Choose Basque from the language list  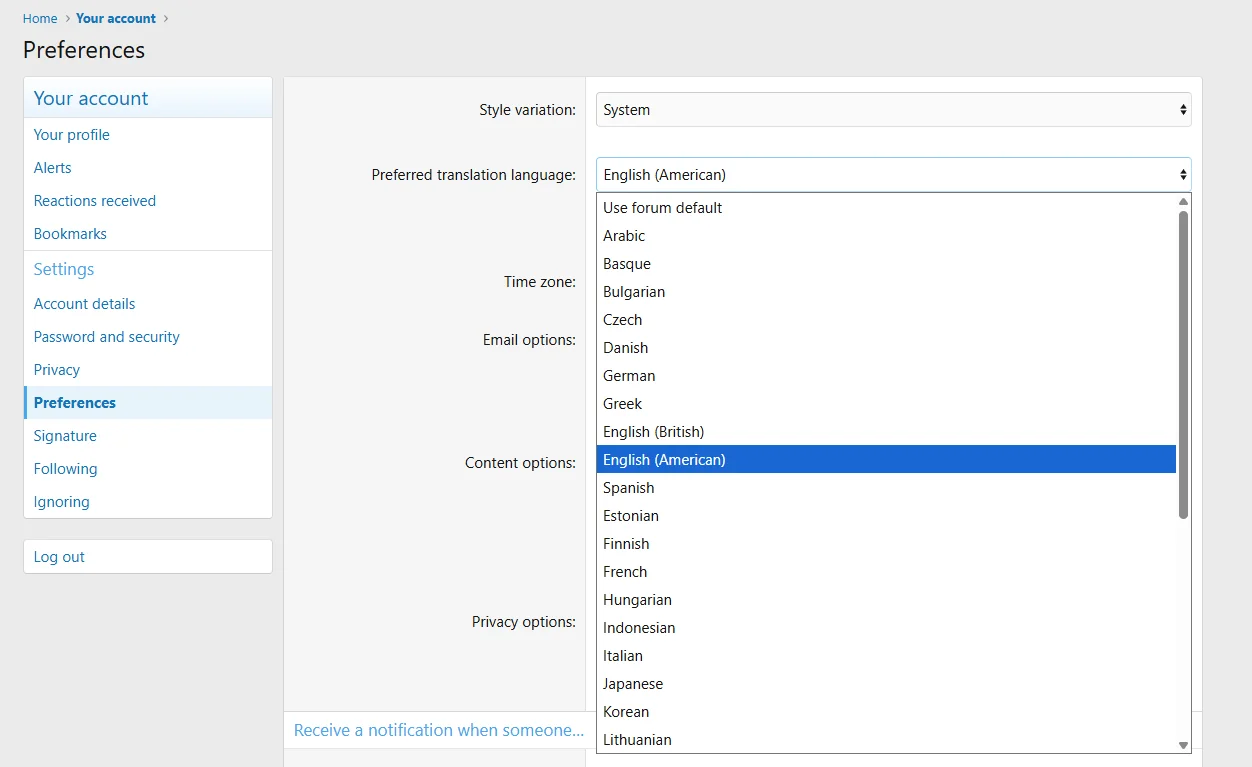tap(886, 264)
